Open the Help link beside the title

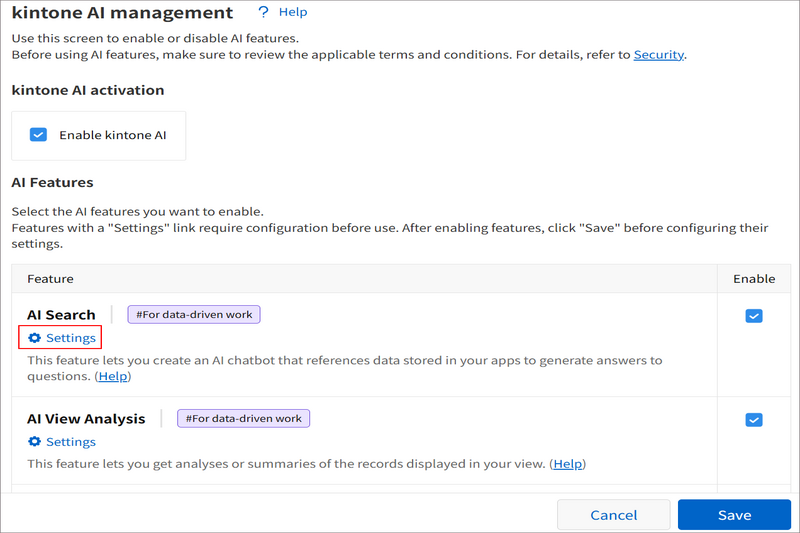(x=293, y=12)
